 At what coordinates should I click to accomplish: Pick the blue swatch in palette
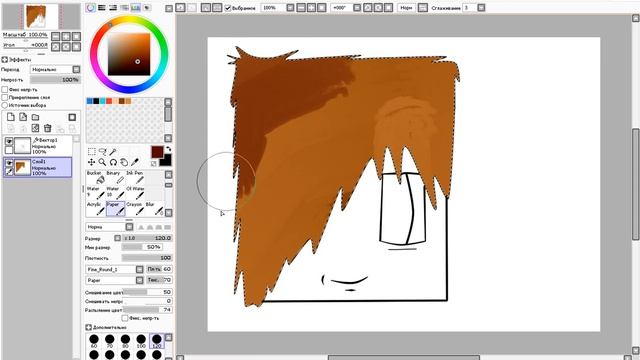pyautogui.click(x=89, y=101)
